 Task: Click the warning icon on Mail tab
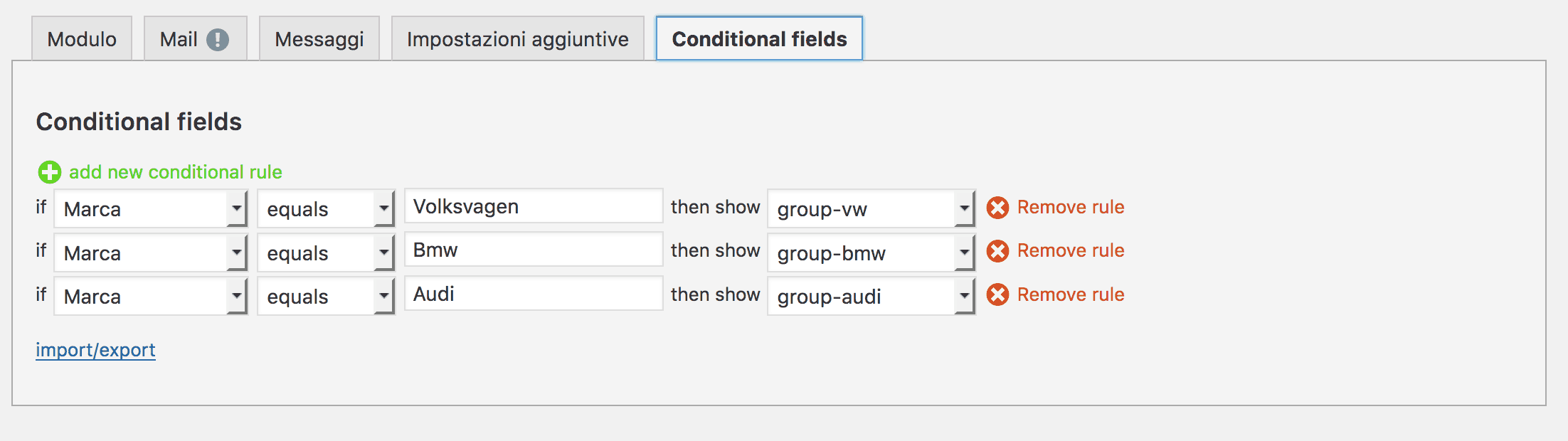[x=218, y=39]
